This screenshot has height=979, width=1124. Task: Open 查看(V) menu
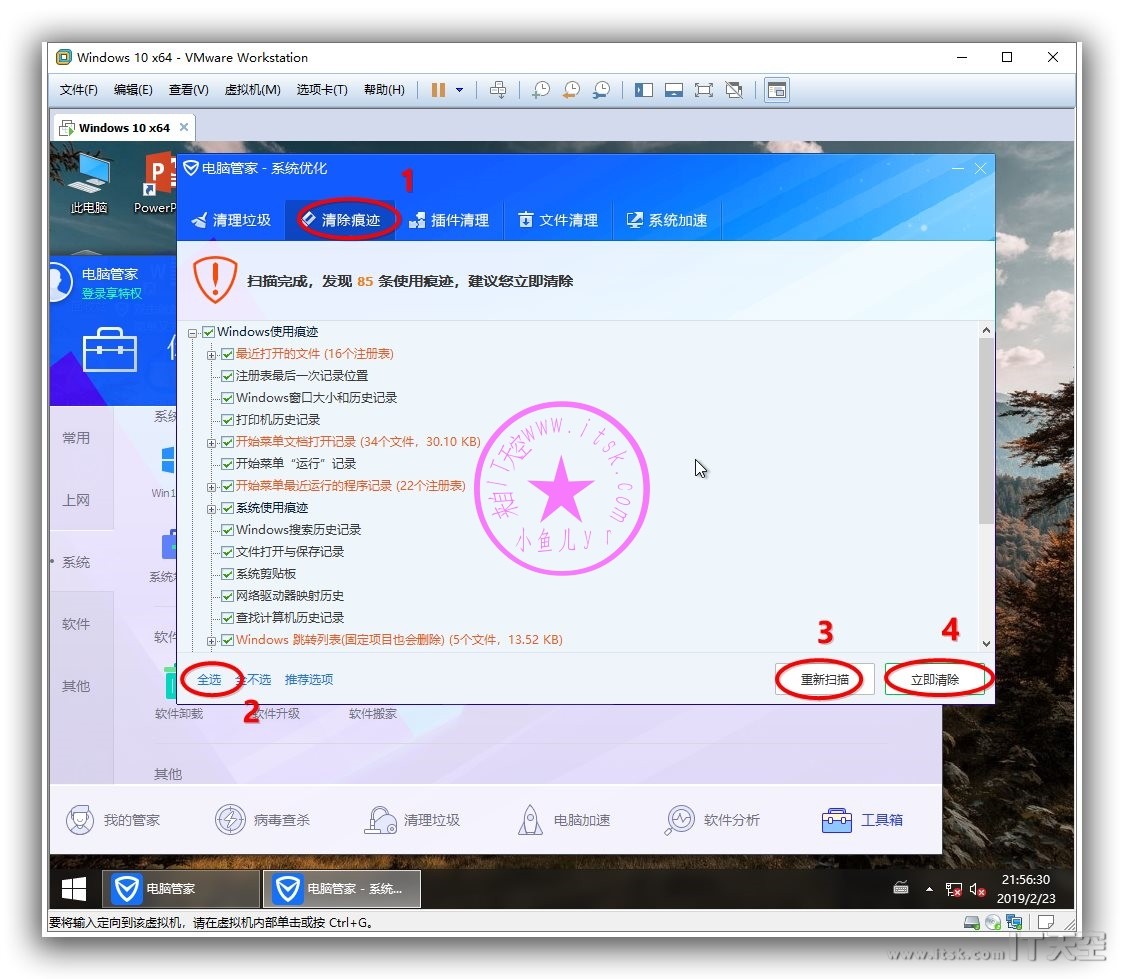189,90
